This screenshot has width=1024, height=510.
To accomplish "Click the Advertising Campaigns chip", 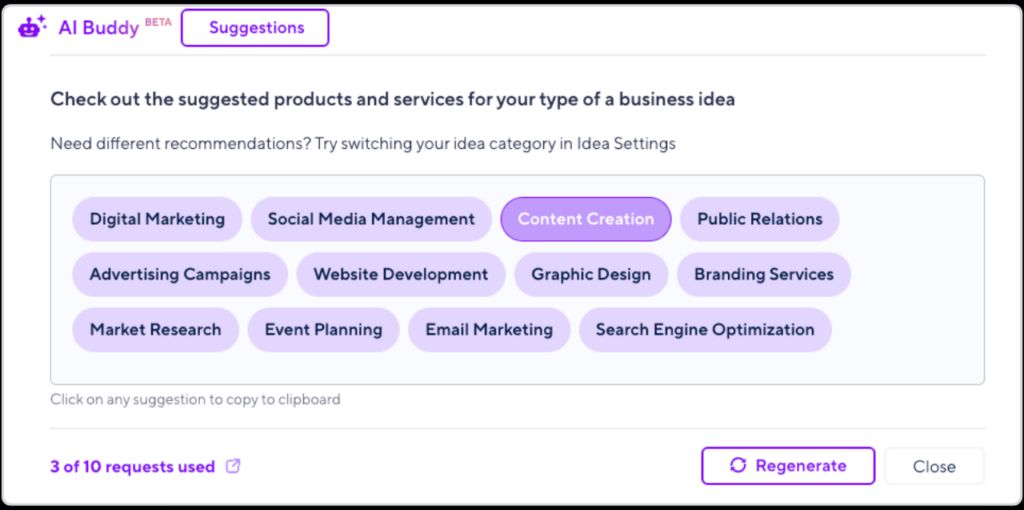I will pyautogui.click(x=180, y=274).
